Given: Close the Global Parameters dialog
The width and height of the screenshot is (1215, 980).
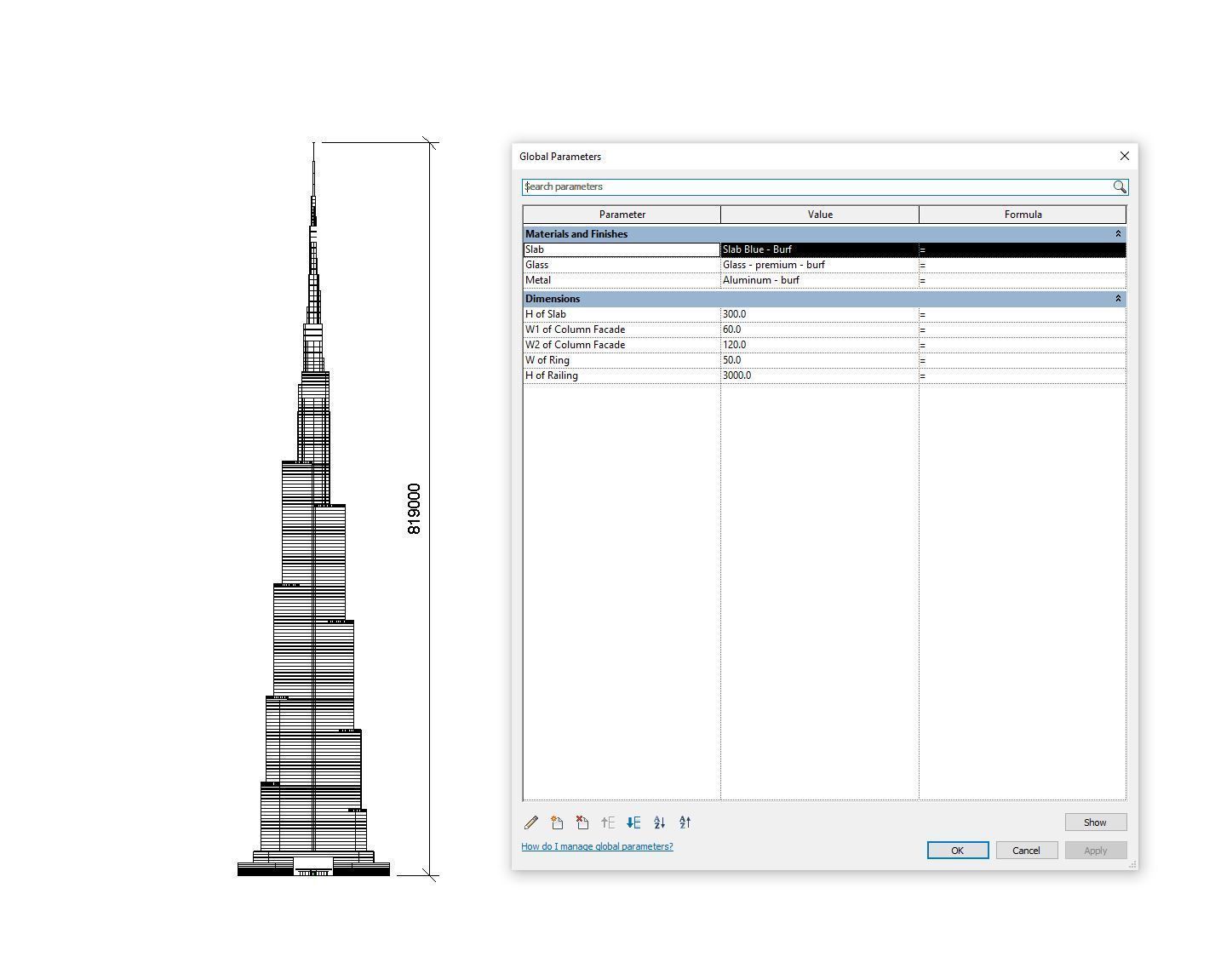Looking at the screenshot, I should point(1125,156).
